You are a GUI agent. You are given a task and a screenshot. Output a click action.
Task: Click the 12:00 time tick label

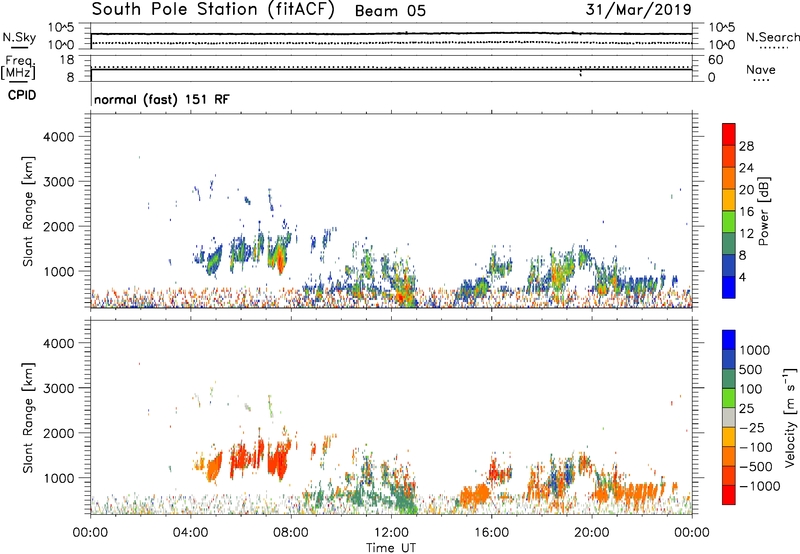[391, 533]
